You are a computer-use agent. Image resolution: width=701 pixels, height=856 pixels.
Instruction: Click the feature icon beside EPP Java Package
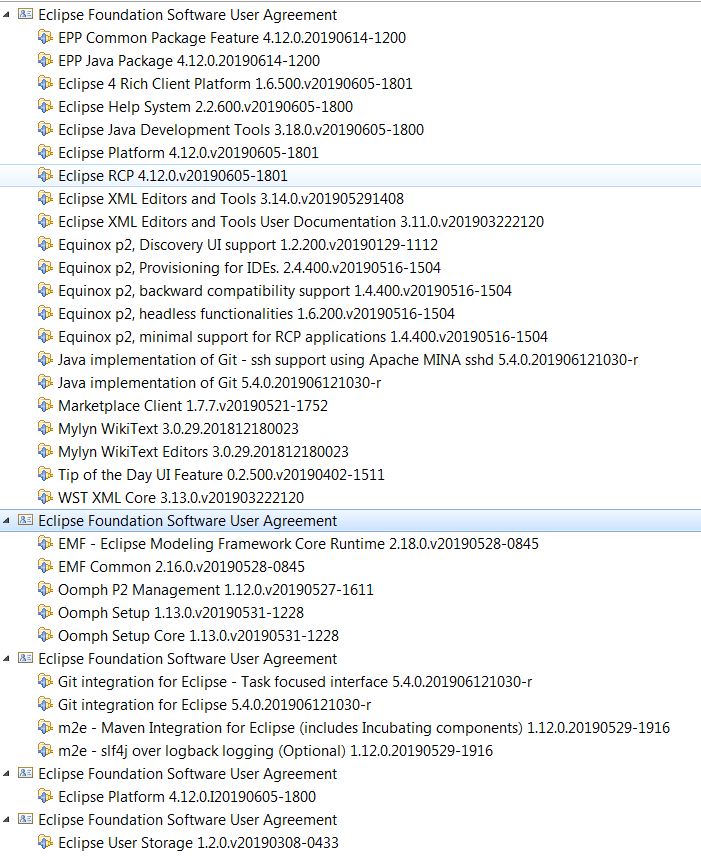tap(44, 60)
